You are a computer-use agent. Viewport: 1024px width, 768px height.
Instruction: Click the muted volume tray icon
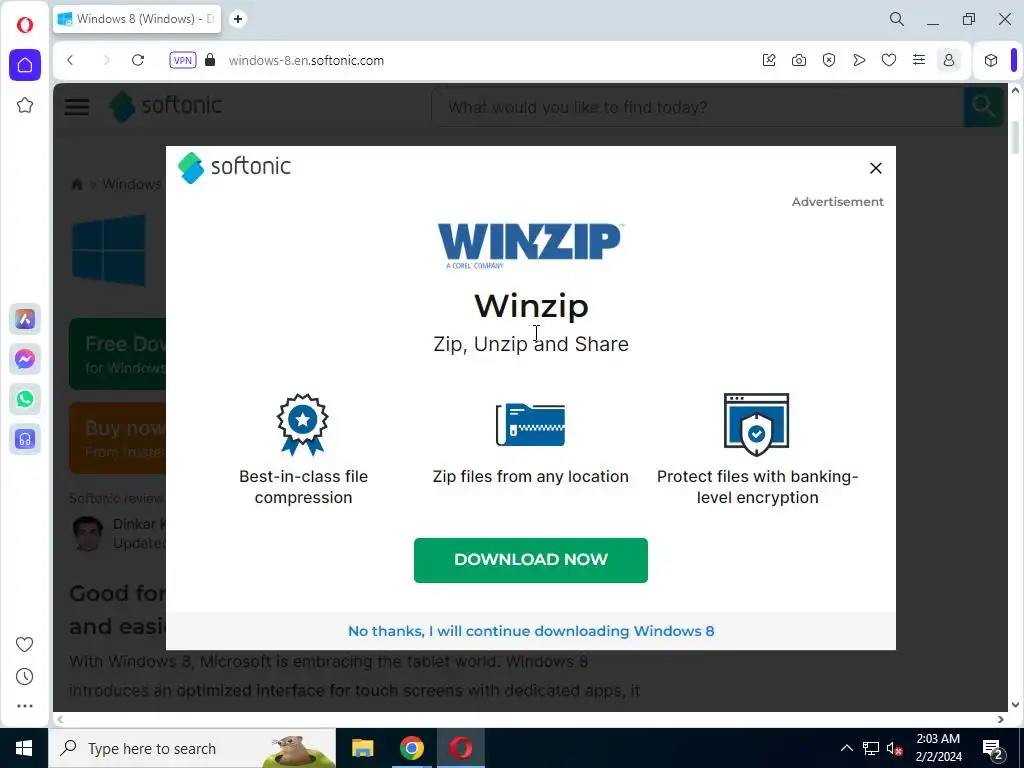[895, 748]
